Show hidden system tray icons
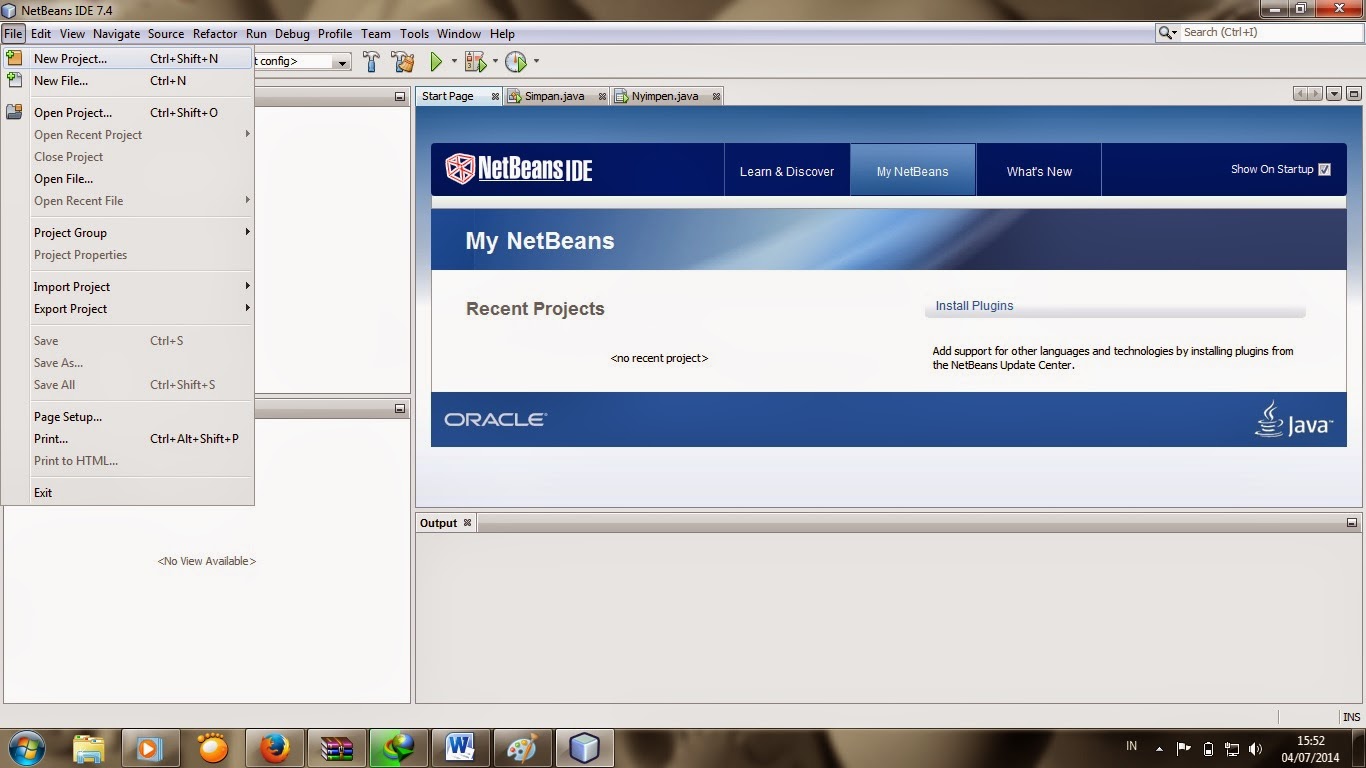The height and width of the screenshot is (768, 1366). tap(1159, 748)
